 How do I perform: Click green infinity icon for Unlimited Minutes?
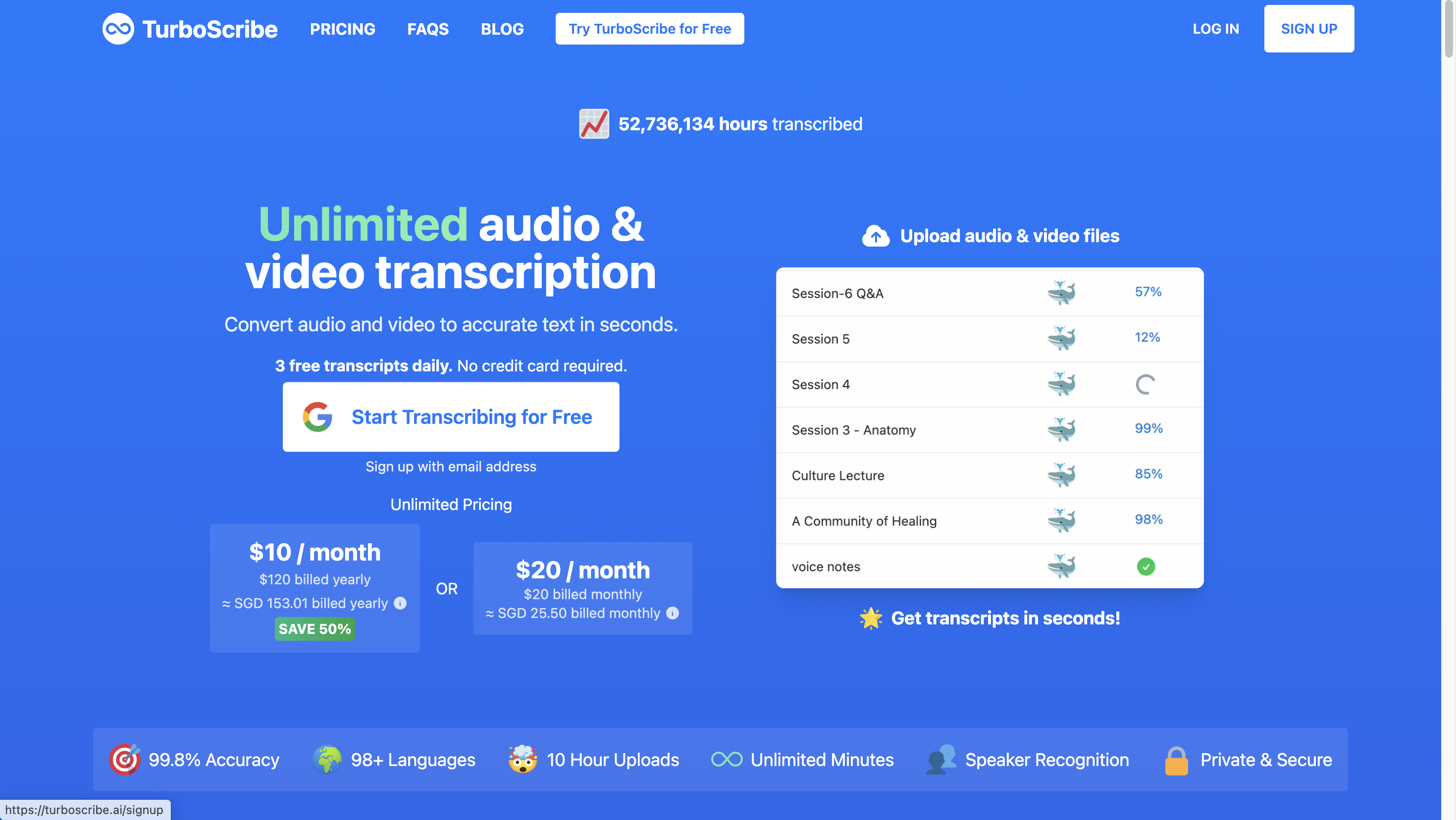[x=727, y=760]
